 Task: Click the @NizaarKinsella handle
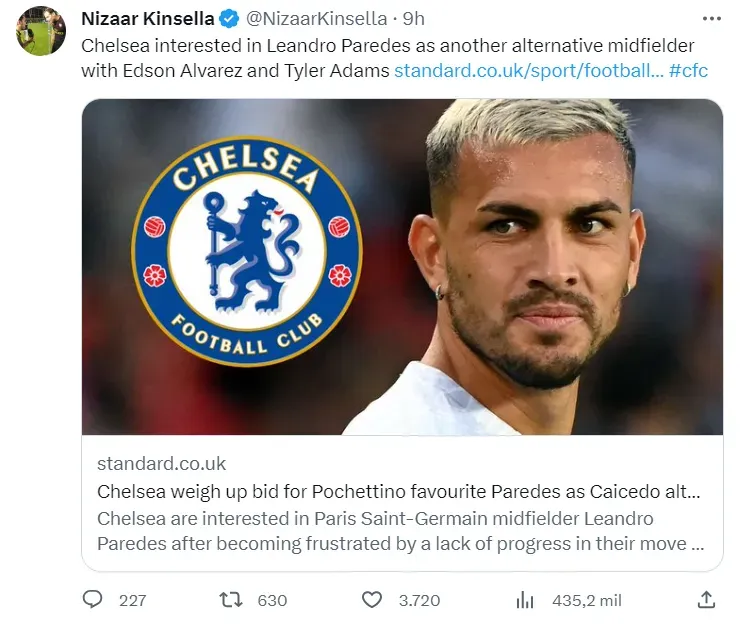coord(314,19)
